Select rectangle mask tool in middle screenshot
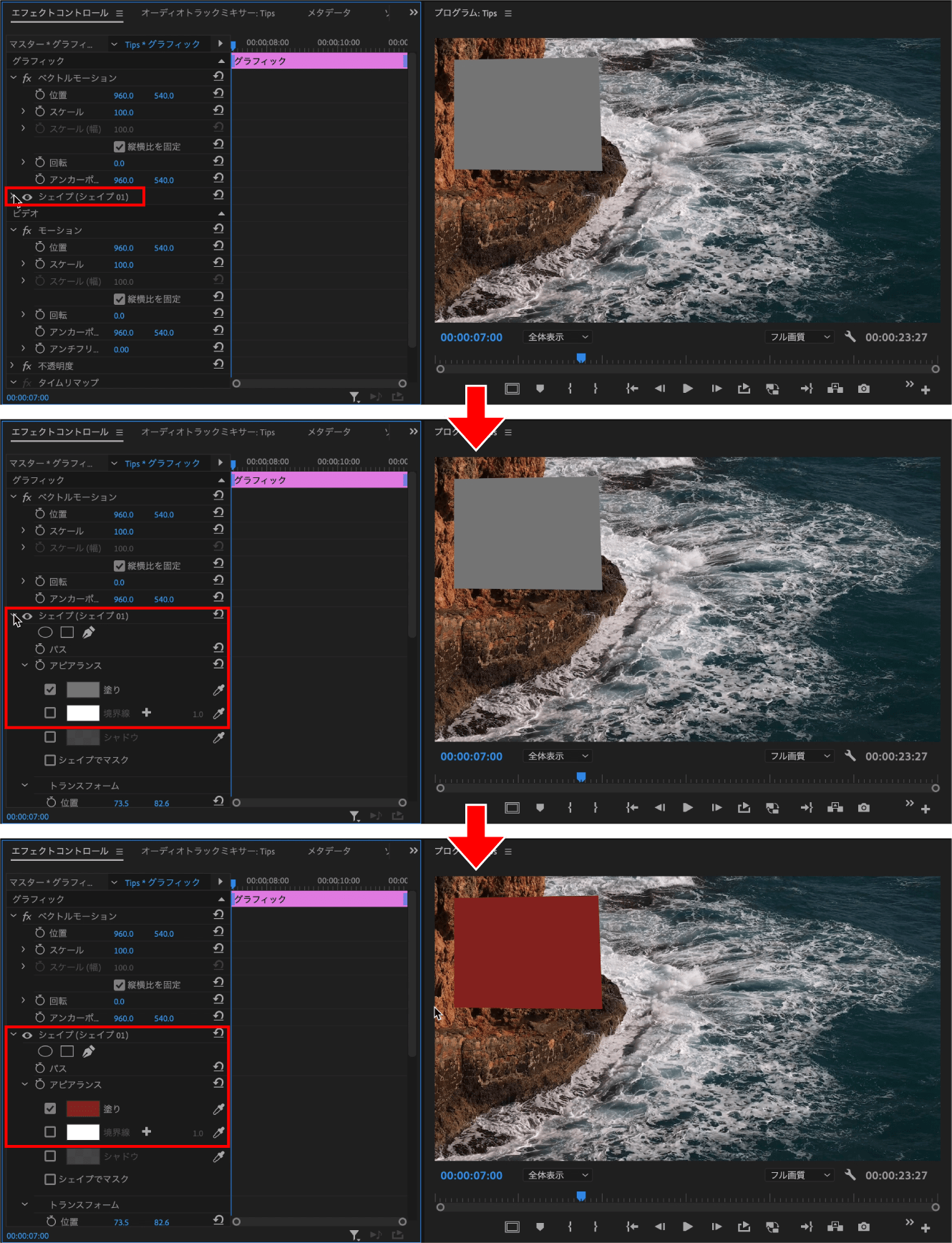This screenshot has width=952, height=1243. tap(67, 632)
